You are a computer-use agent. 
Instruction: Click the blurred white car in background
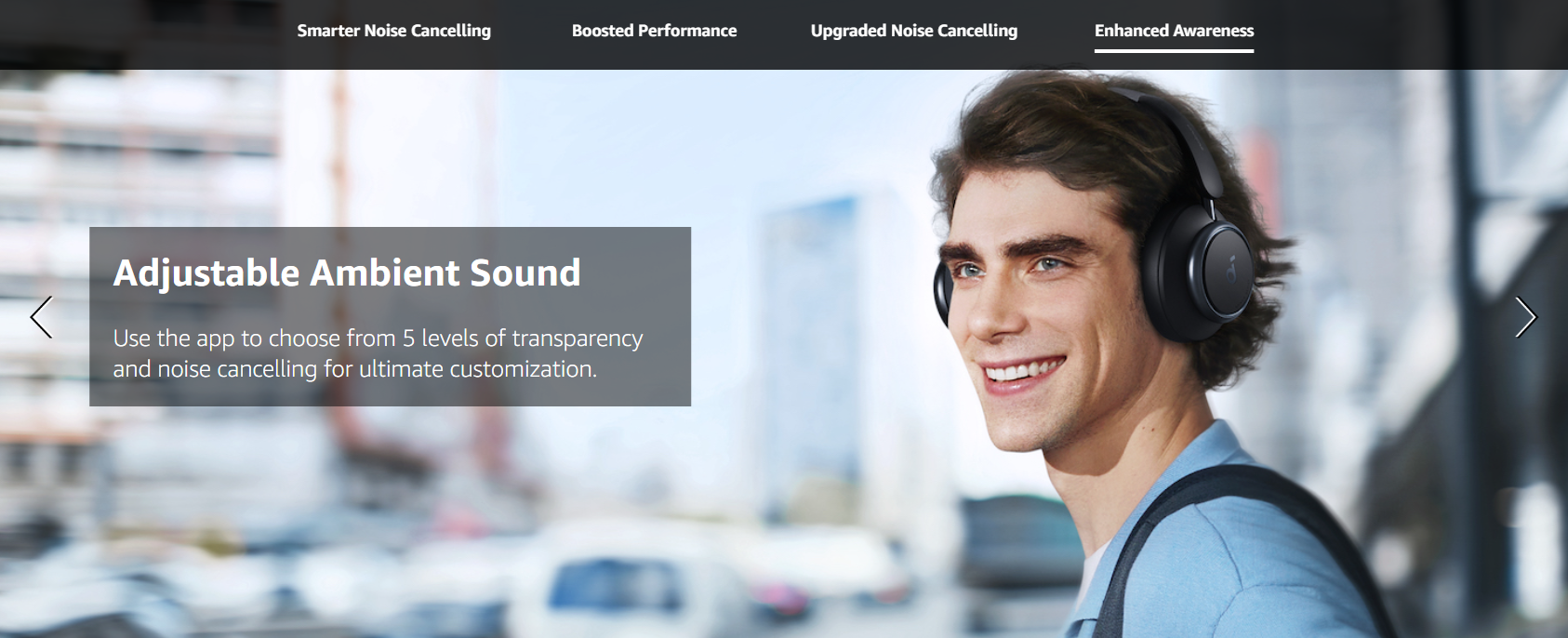(x=614, y=581)
